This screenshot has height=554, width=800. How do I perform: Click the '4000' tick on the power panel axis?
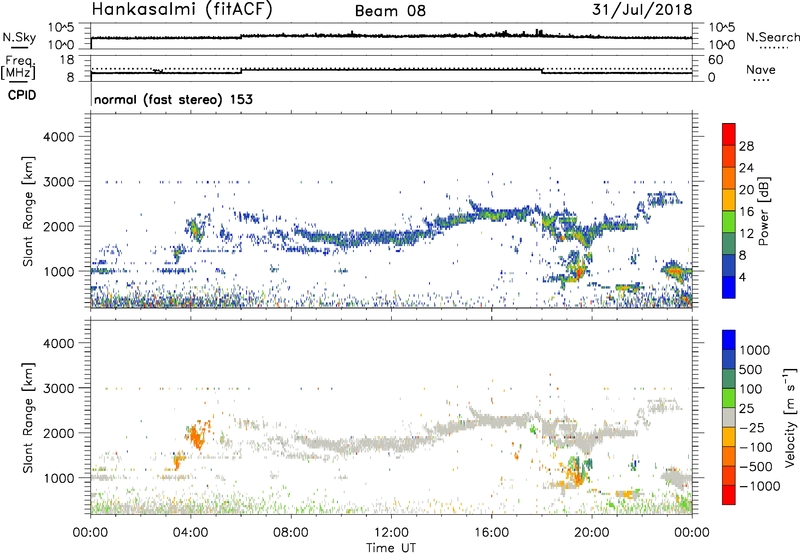[58, 137]
